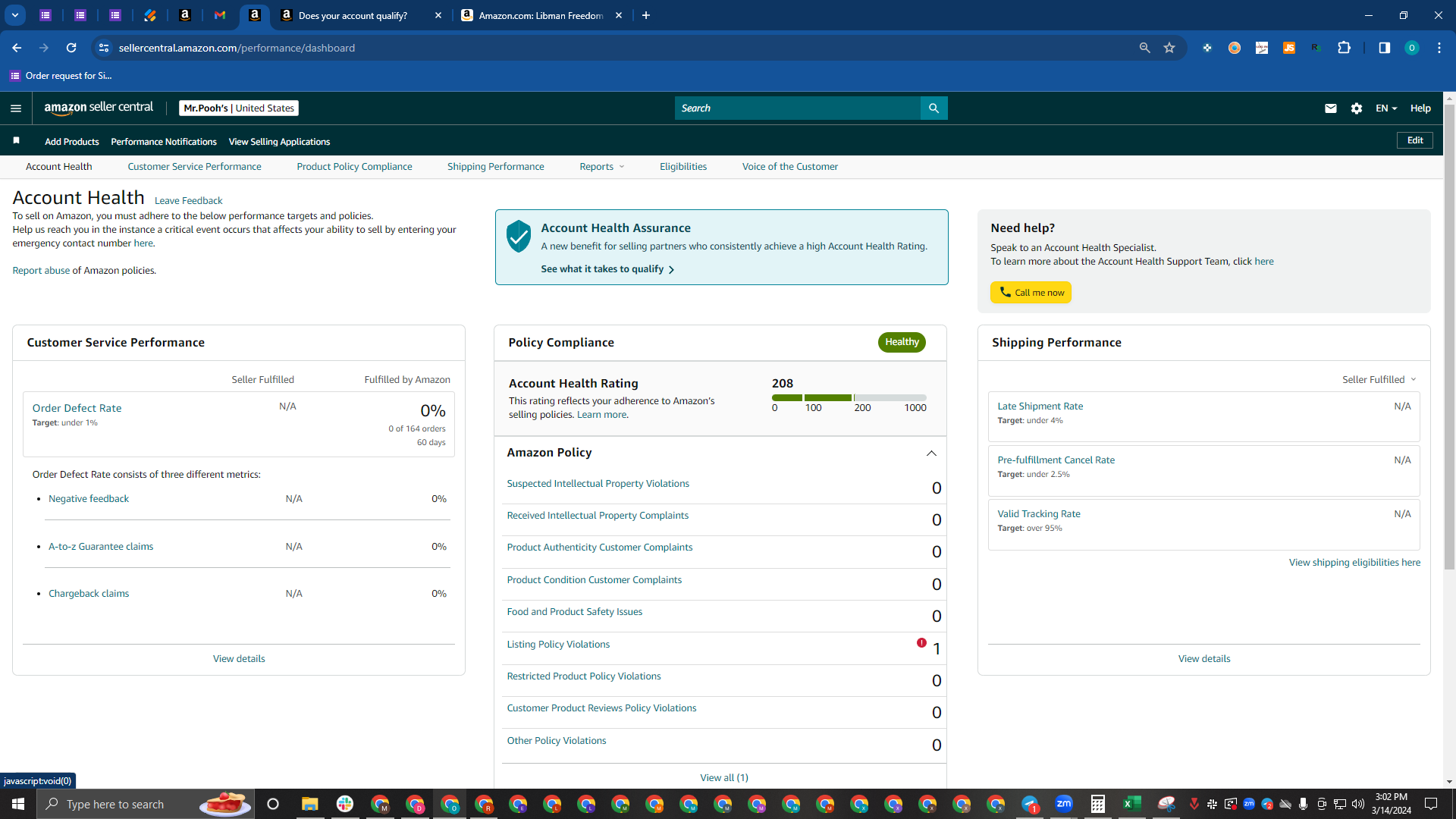1456x819 pixels.
Task: Open the Customer Service Performance tab
Action: click(x=194, y=167)
